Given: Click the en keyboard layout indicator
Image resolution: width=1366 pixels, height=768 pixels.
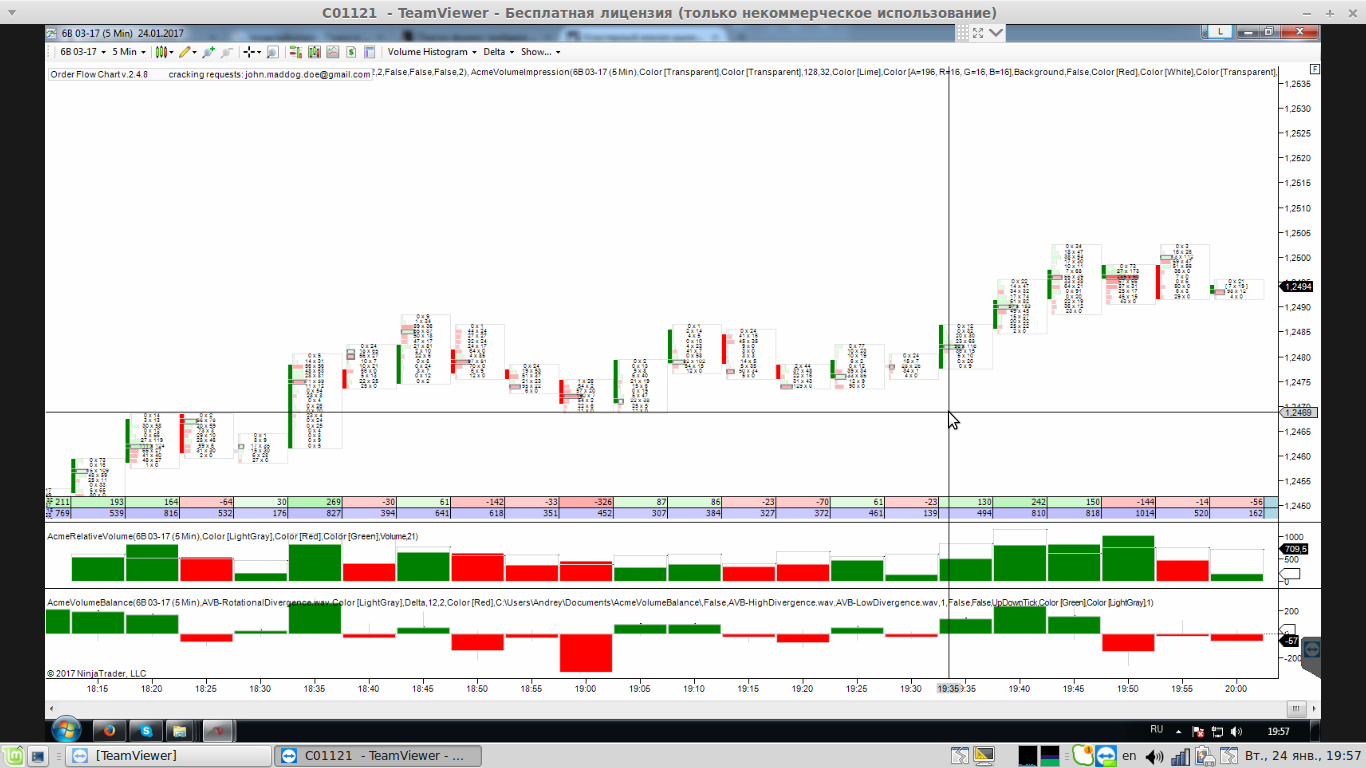Looking at the screenshot, I should point(1129,756).
